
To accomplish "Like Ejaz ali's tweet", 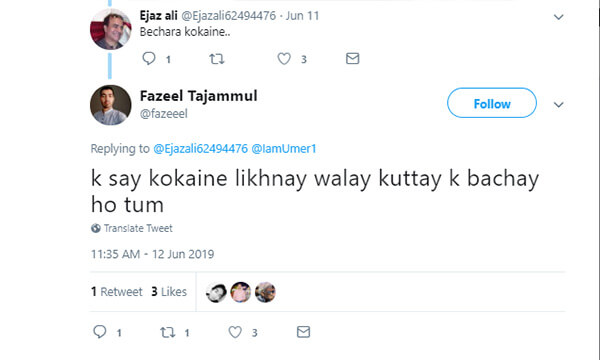I will point(284,59).
